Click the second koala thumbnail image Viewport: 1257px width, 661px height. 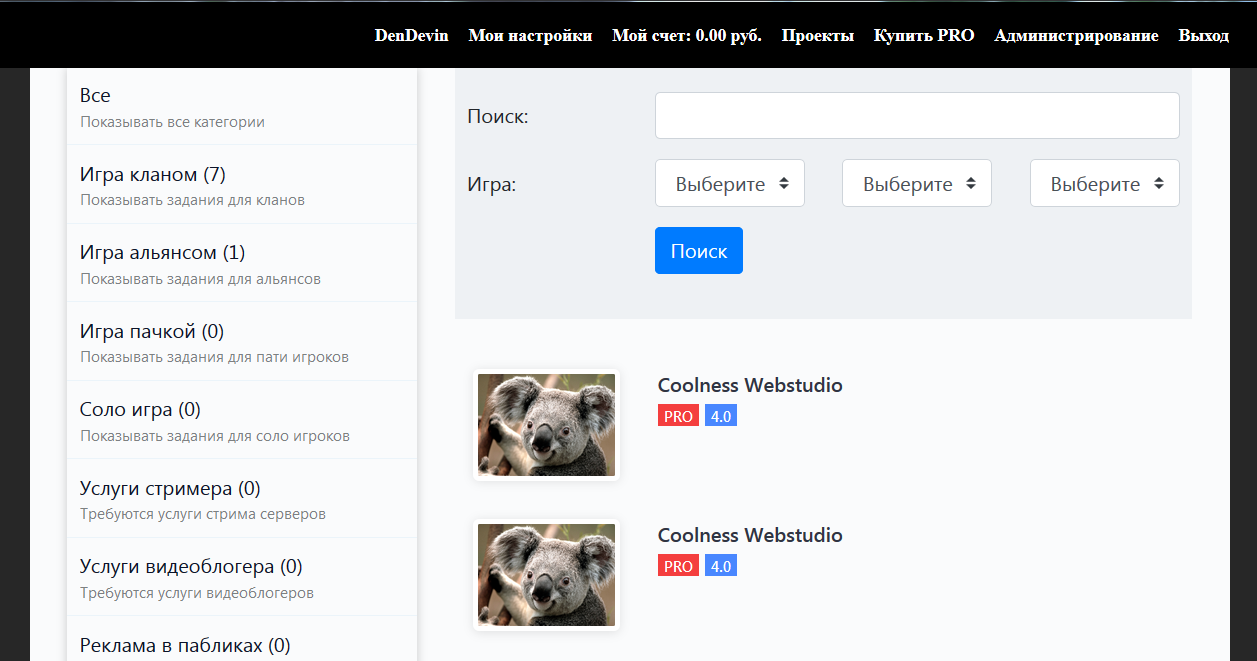[546, 575]
